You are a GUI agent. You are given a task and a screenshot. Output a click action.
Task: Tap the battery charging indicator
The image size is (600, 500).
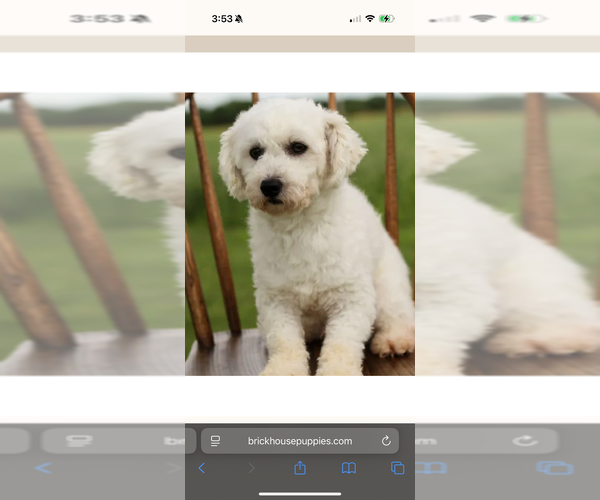[386, 18]
